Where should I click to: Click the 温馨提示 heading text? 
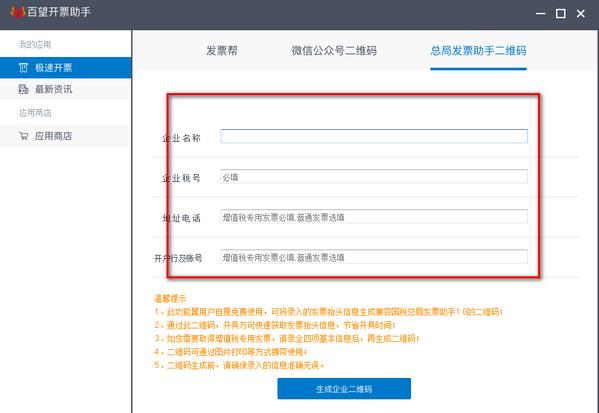click(x=170, y=298)
